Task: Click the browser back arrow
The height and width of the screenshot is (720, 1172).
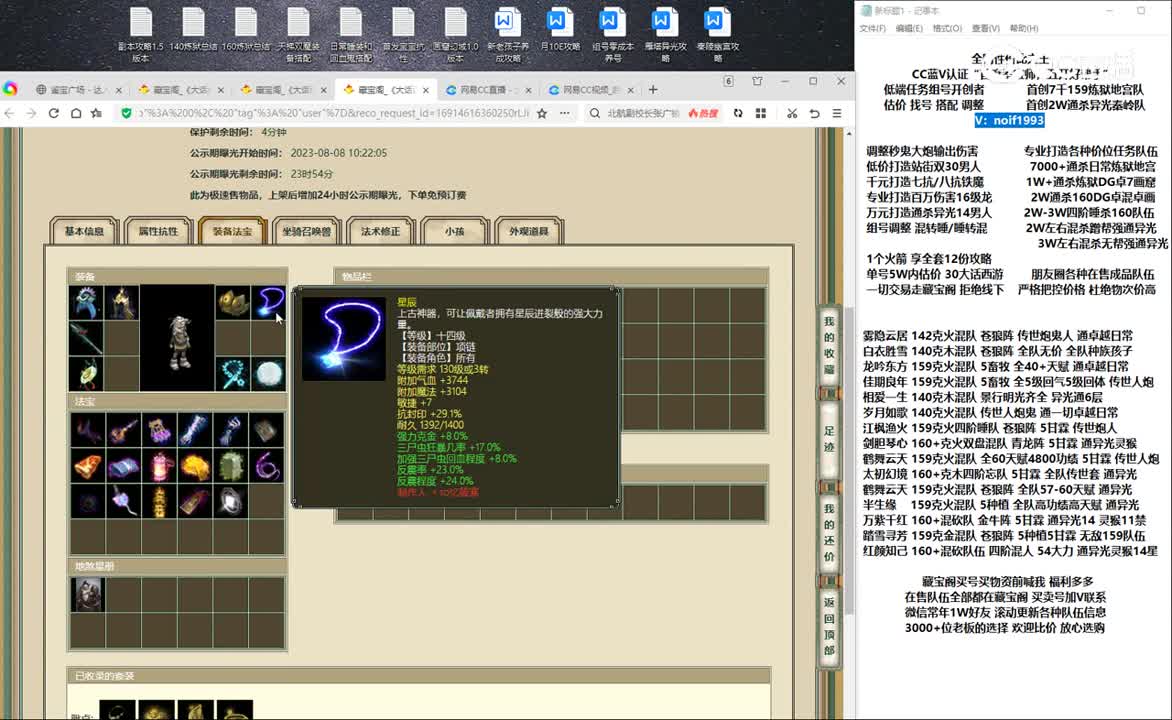Action: click(x=10, y=113)
